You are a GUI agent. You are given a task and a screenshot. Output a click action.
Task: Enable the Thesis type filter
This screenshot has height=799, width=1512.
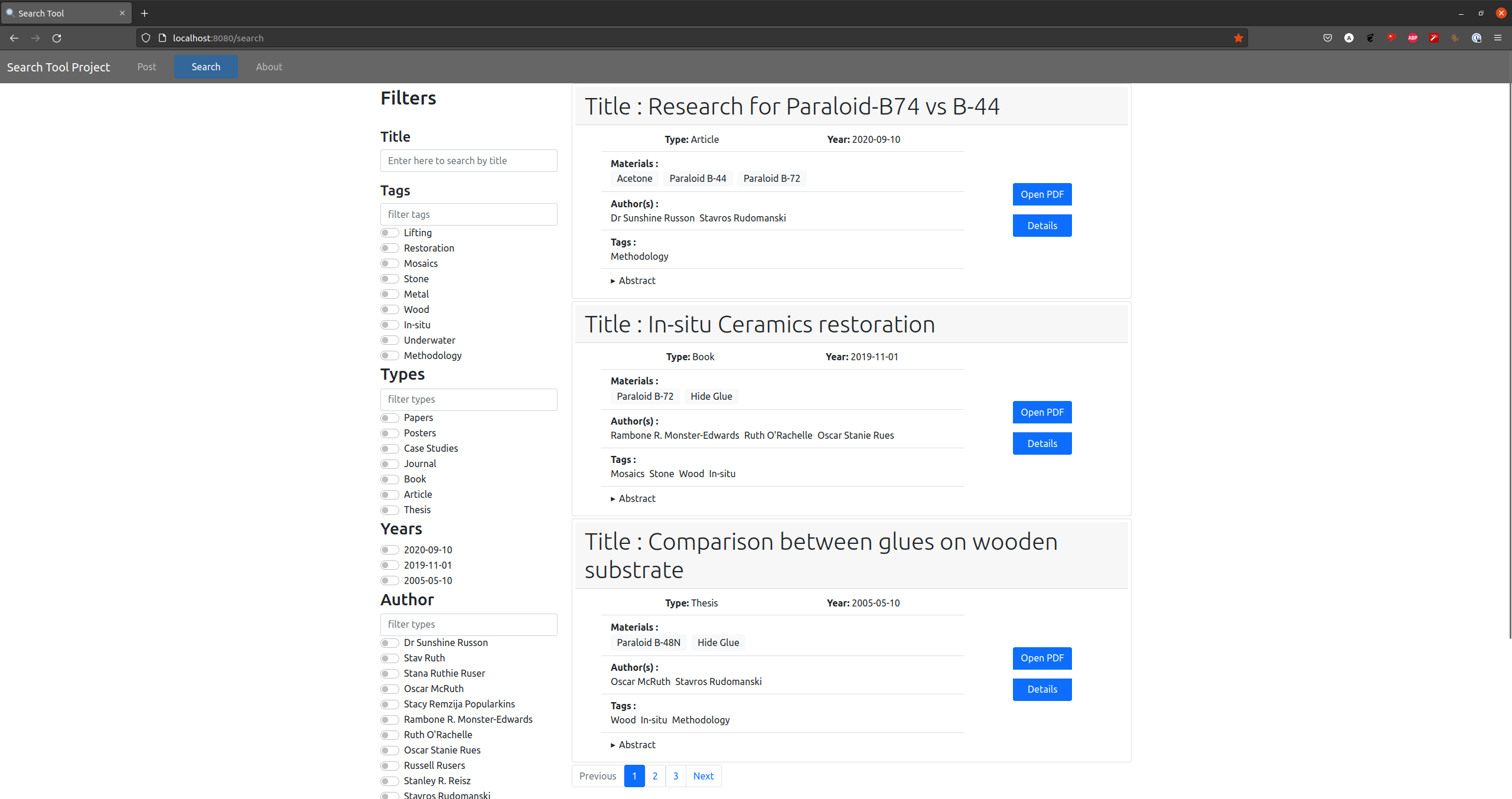pyautogui.click(x=390, y=510)
